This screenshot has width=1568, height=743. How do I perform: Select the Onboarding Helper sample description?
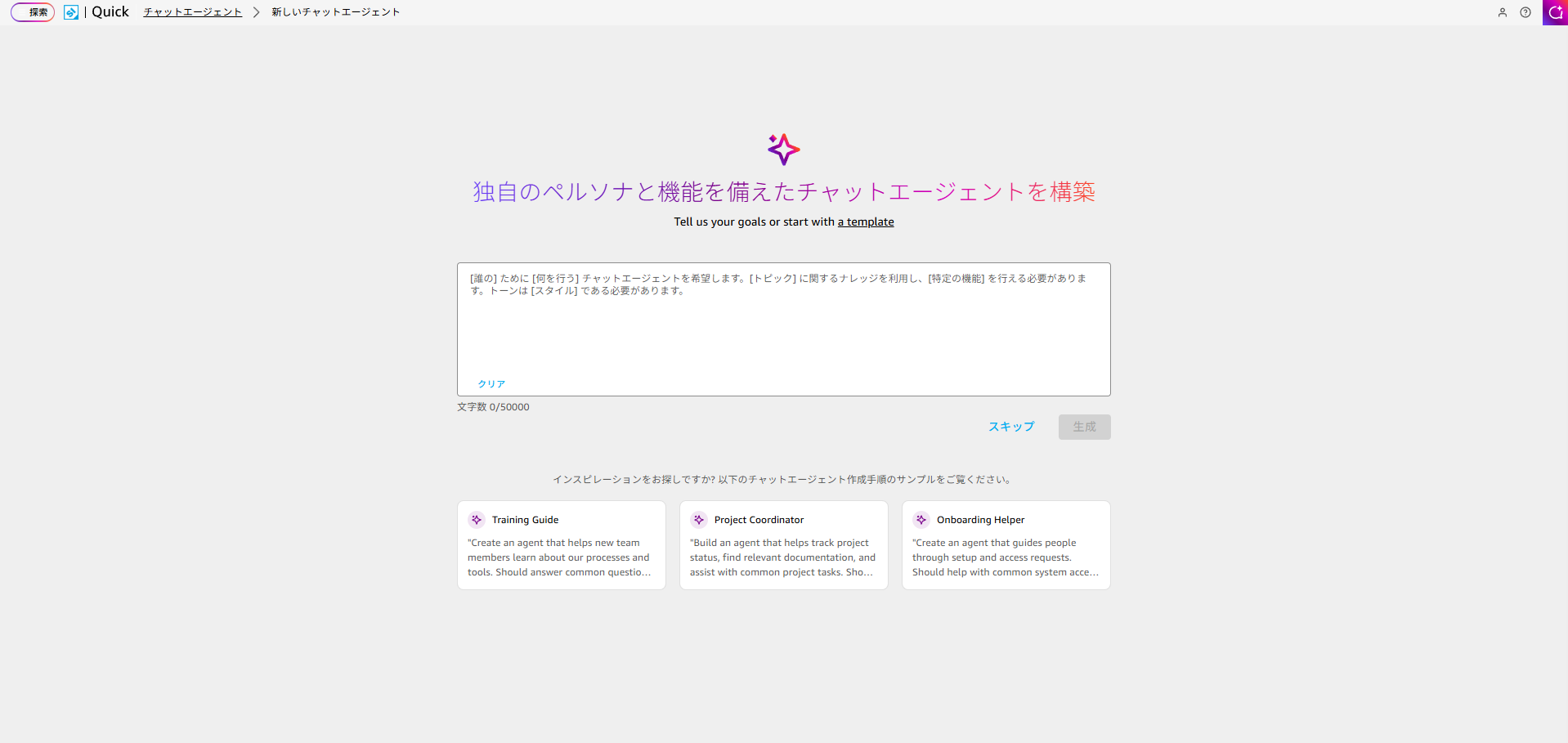point(1005,557)
